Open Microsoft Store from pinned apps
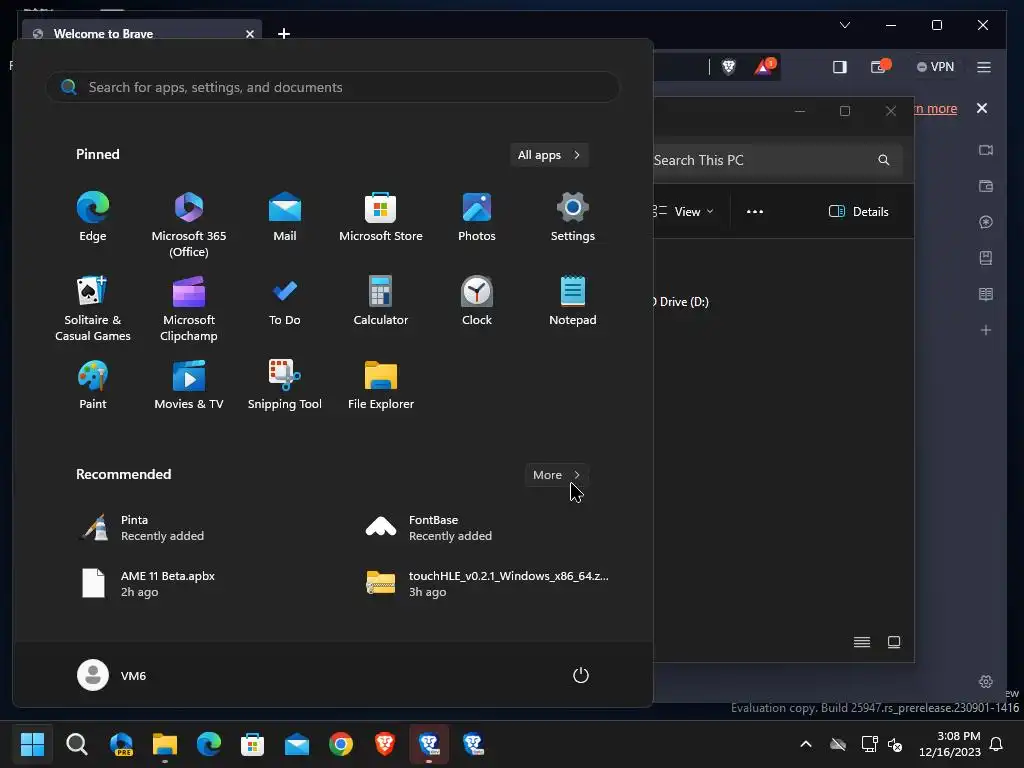Viewport: 1024px width, 768px height. (381, 217)
